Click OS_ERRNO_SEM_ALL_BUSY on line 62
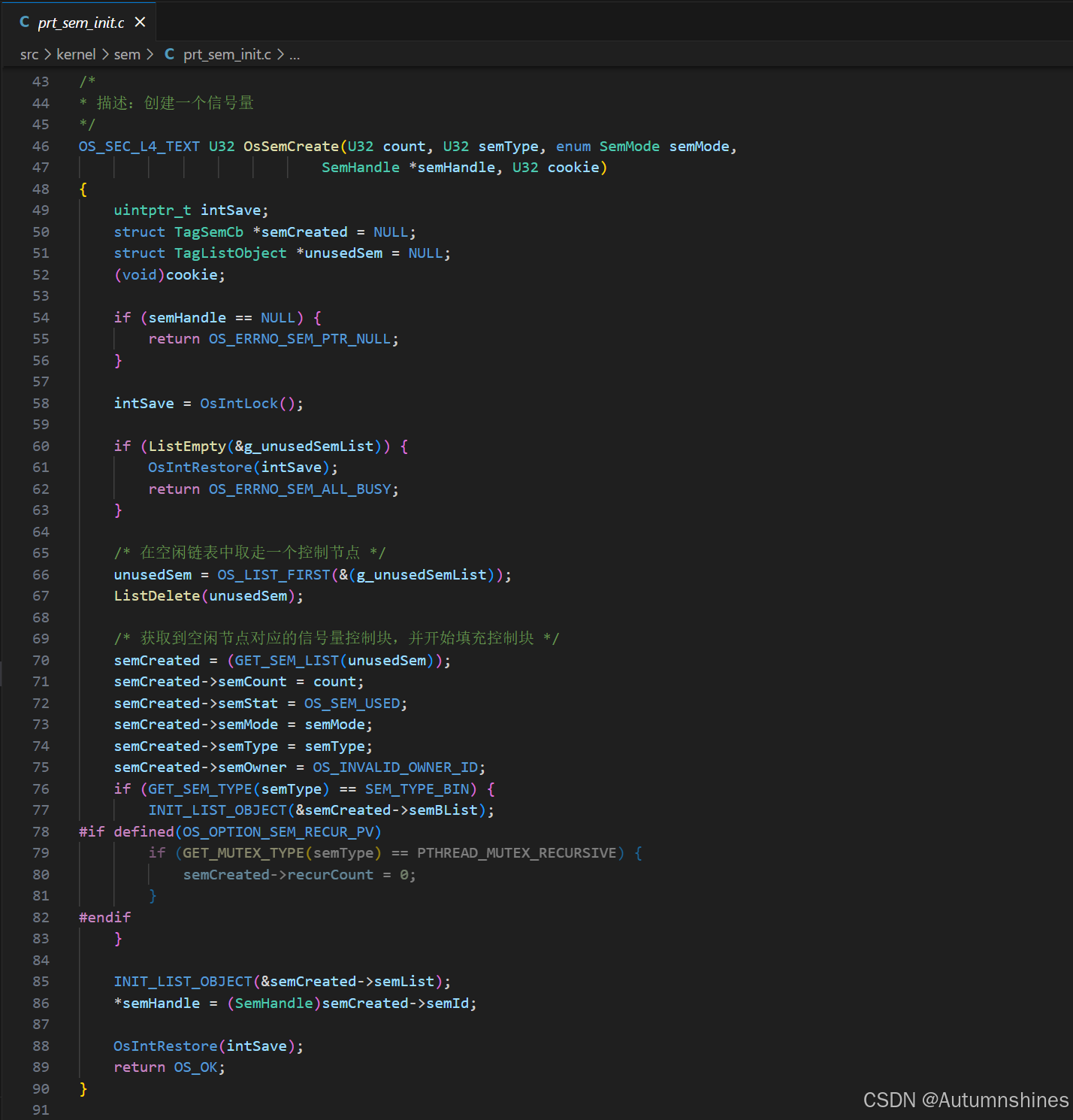This screenshot has height=1120, width=1073. pos(300,489)
